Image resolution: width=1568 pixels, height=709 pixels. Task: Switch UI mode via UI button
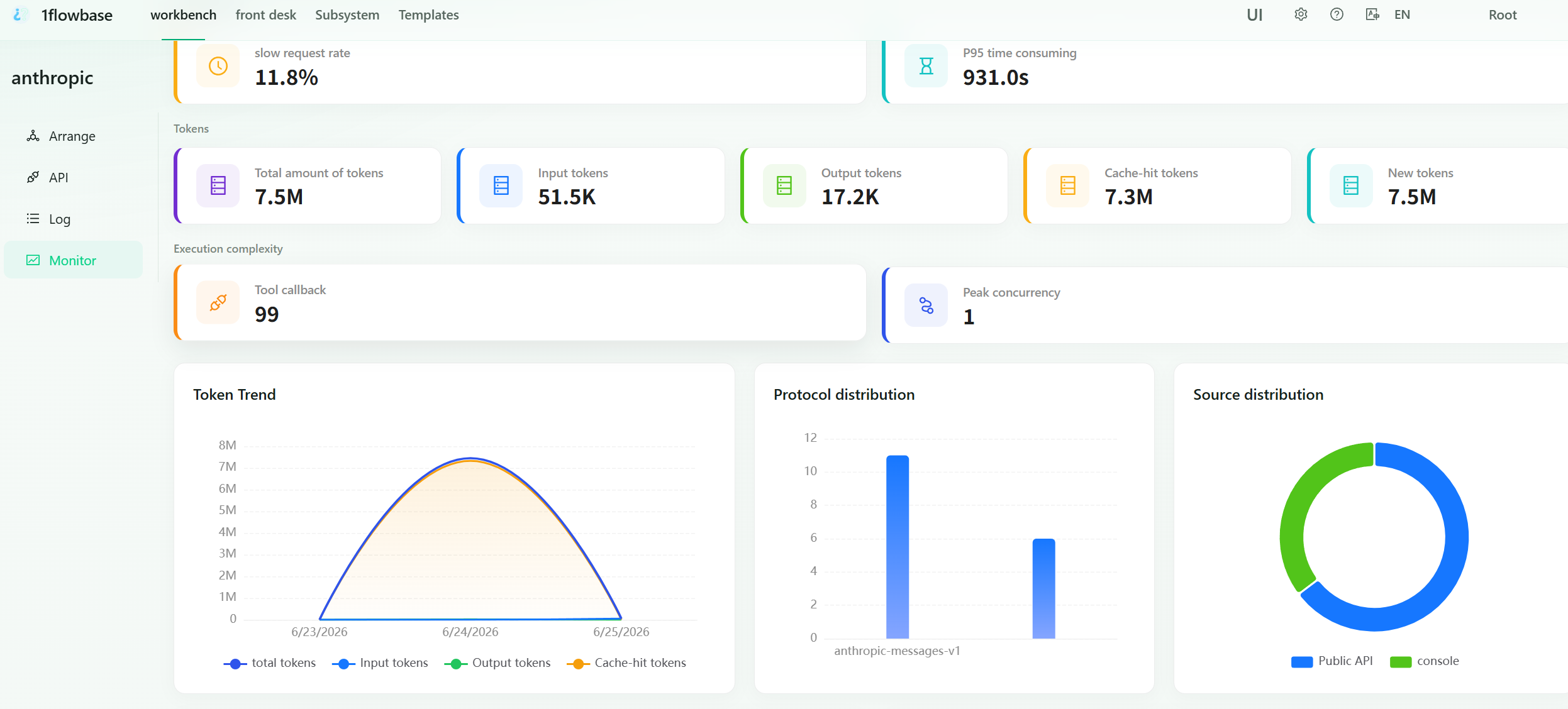[x=1255, y=15]
